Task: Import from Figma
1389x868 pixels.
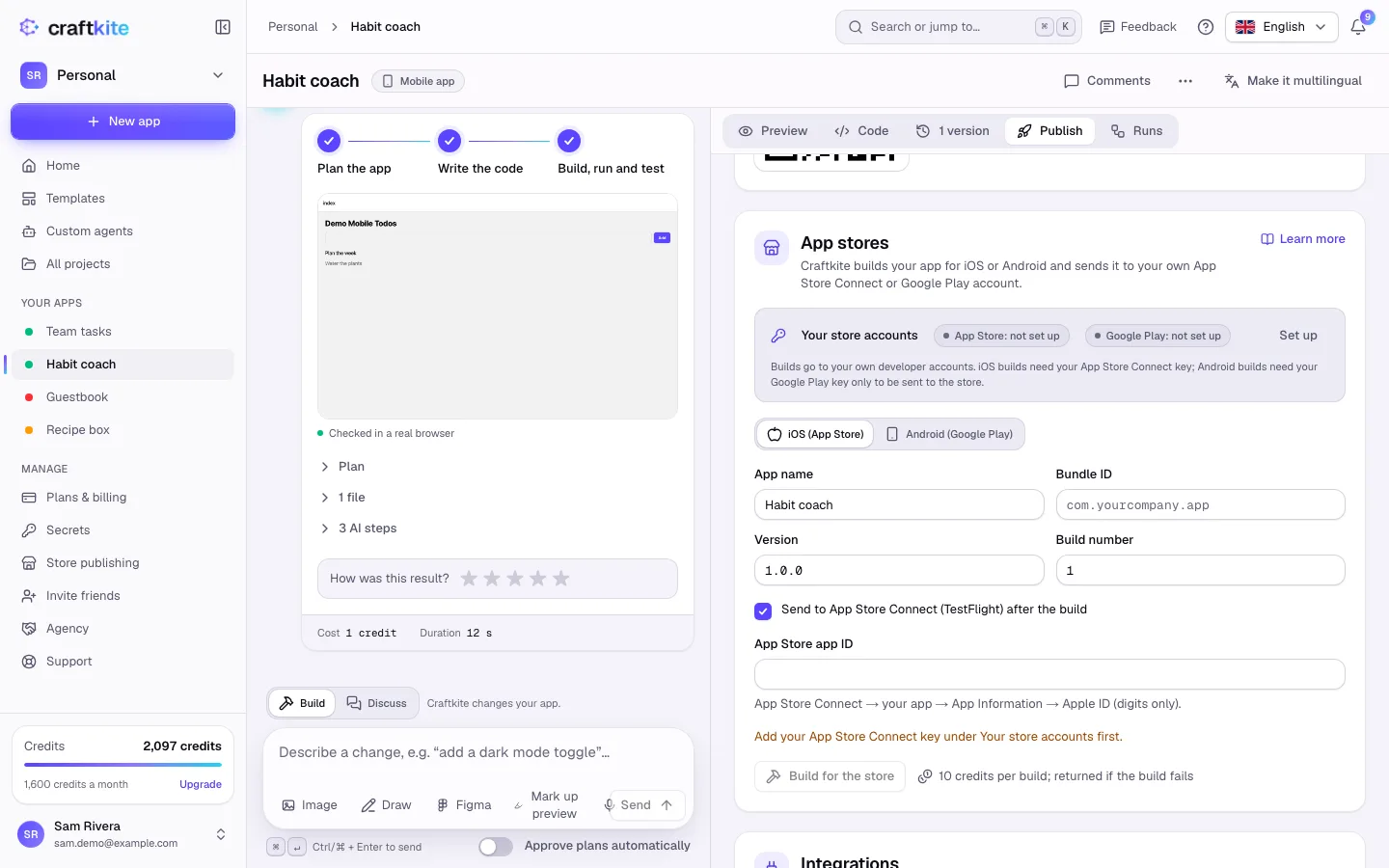Action: click(464, 805)
